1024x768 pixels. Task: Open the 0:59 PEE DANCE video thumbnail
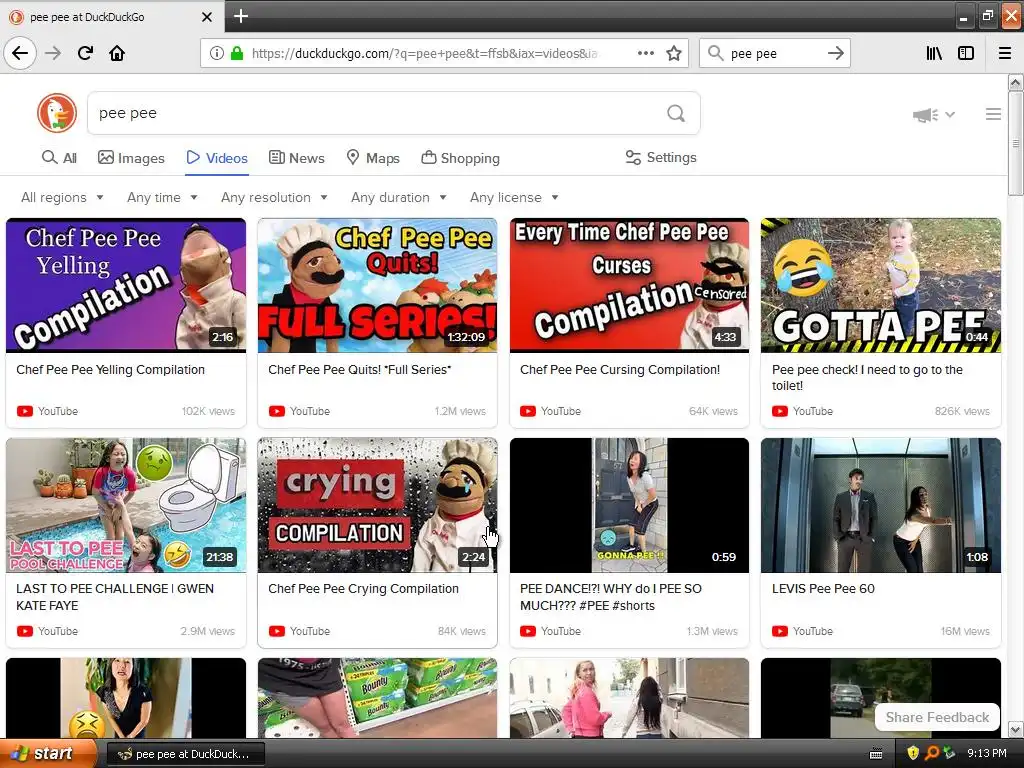coord(629,505)
